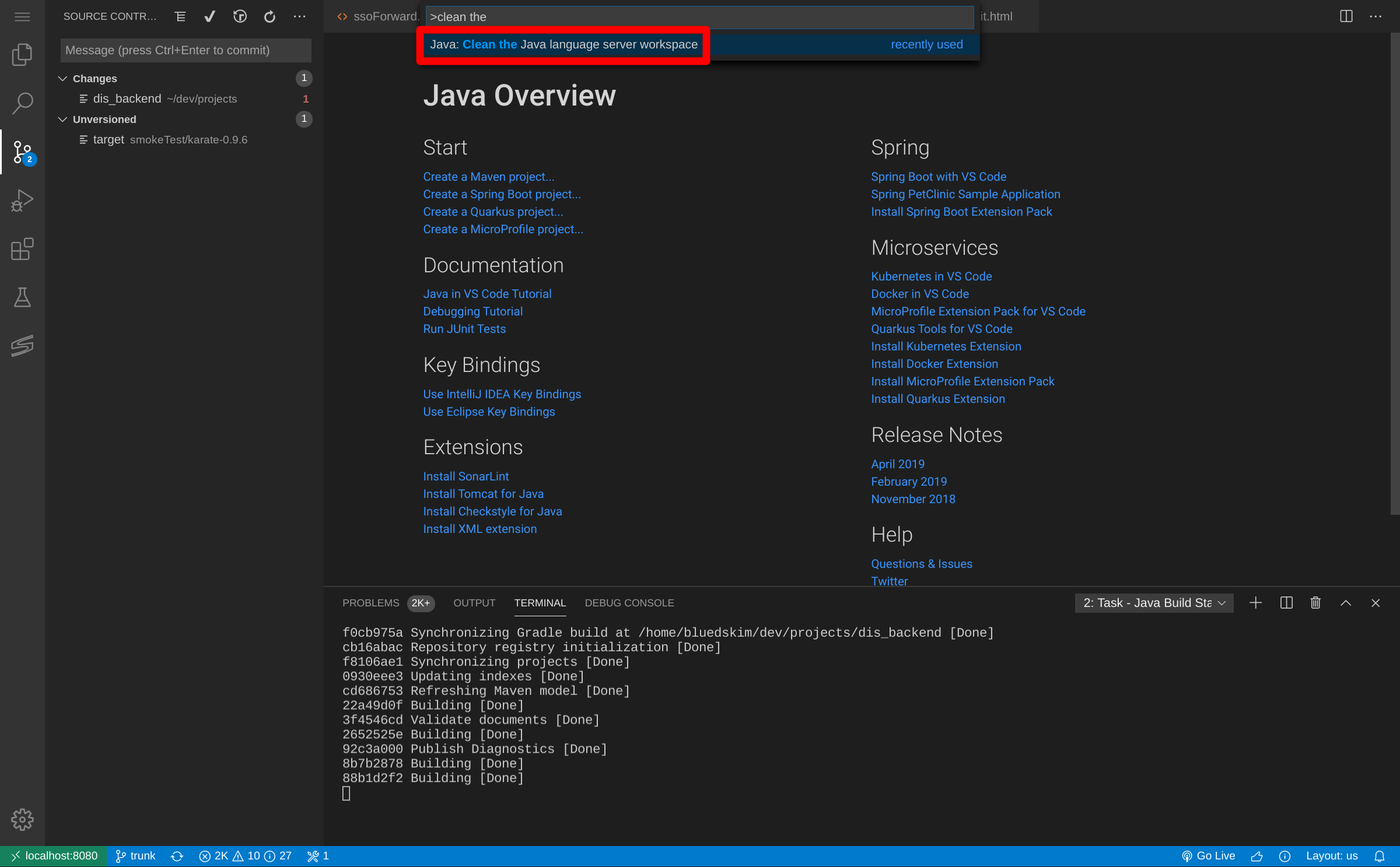The width and height of the screenshot is (1400, 867).
Task: Click the thumbs up status bar icon
Action: 1256,856
